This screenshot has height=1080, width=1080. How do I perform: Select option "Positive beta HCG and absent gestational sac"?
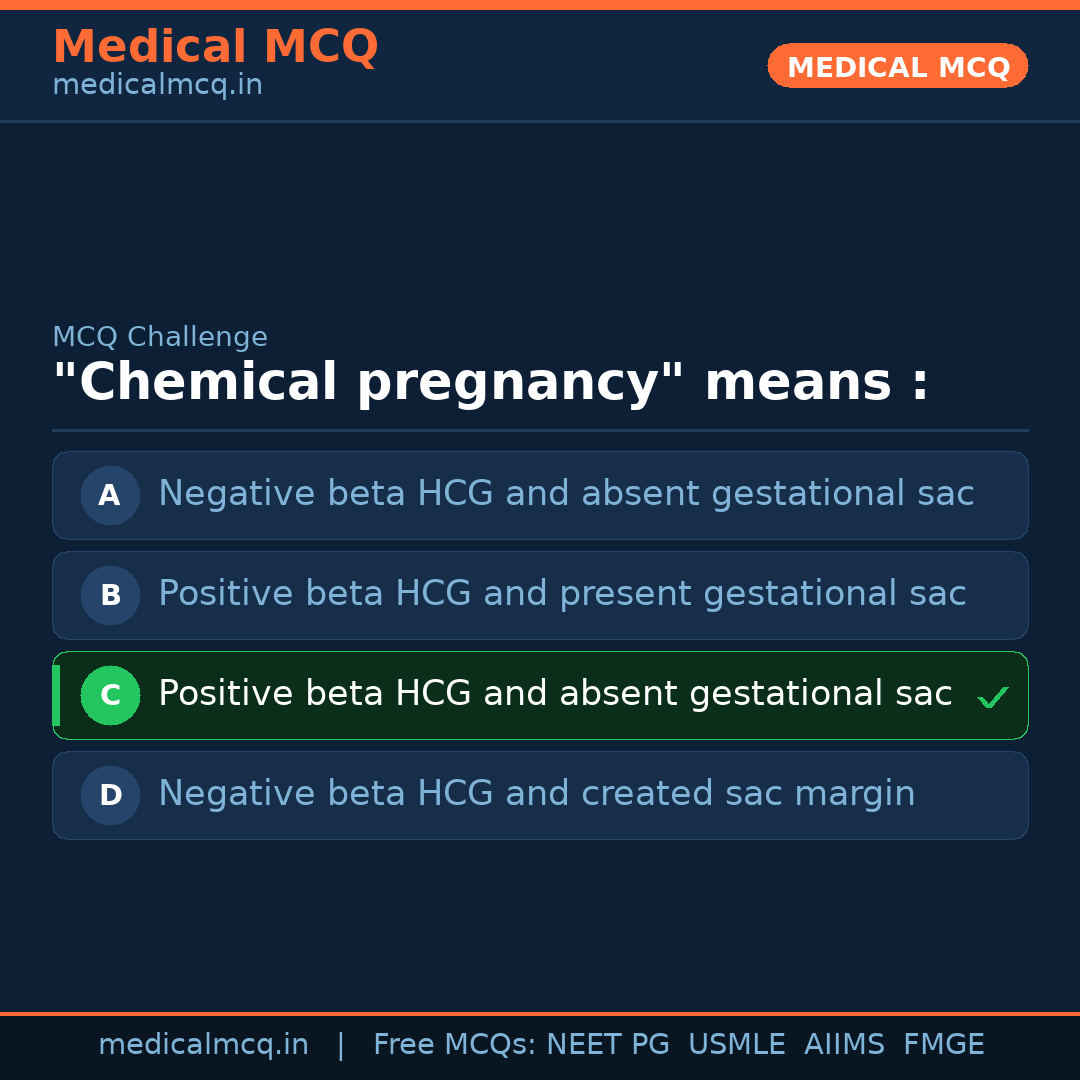tap(555, 694)
